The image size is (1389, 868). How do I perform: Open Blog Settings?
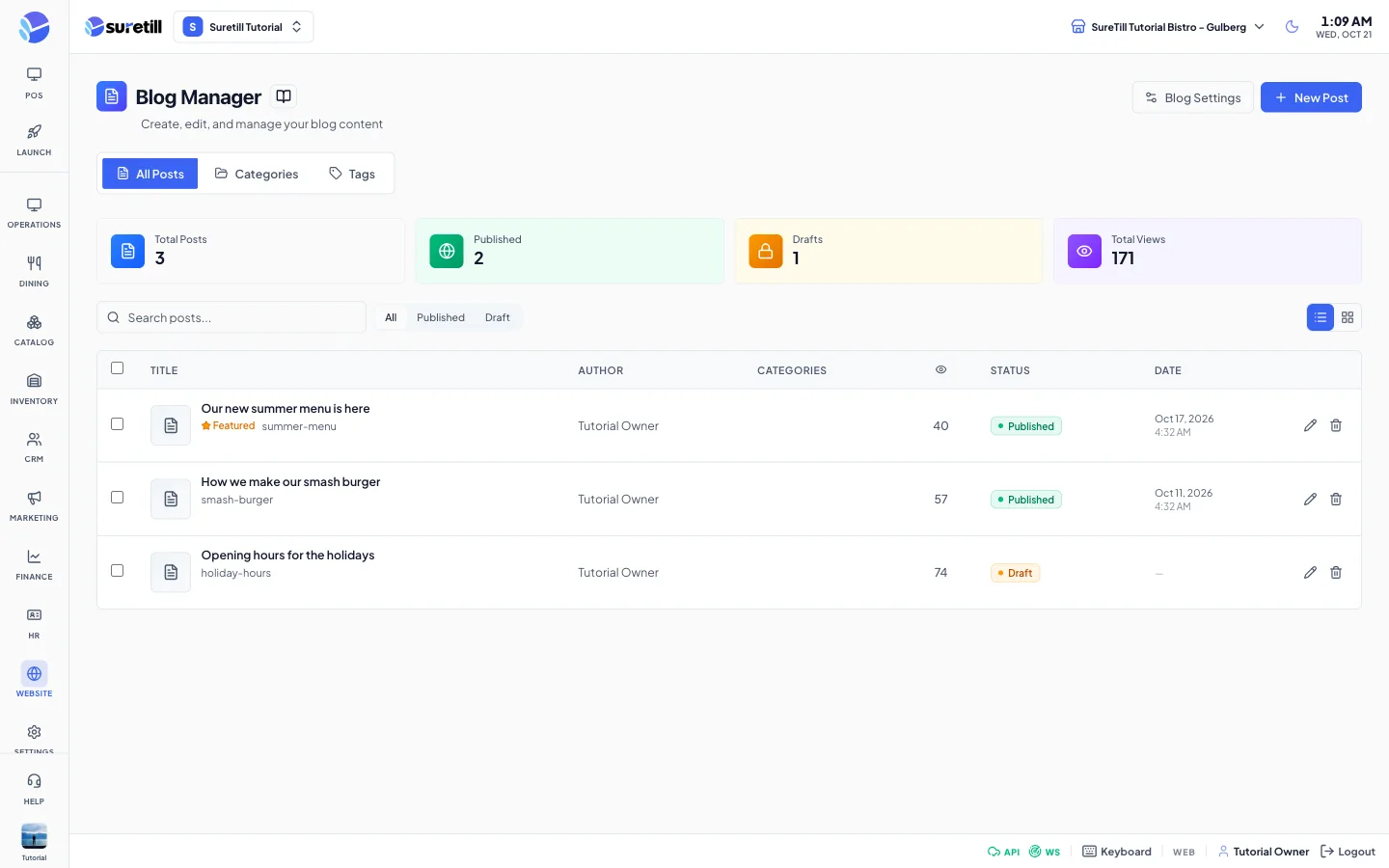pos(1193,97)
